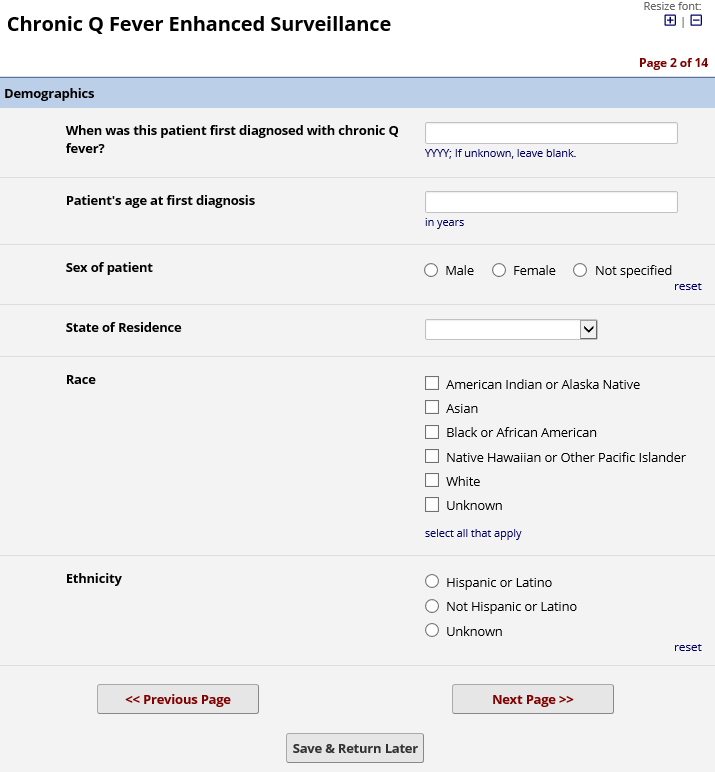This screenshot has height=772, width=715.
Task: Select Male for sex of patient
Action: pyautogui.click(x=431, y=270)
